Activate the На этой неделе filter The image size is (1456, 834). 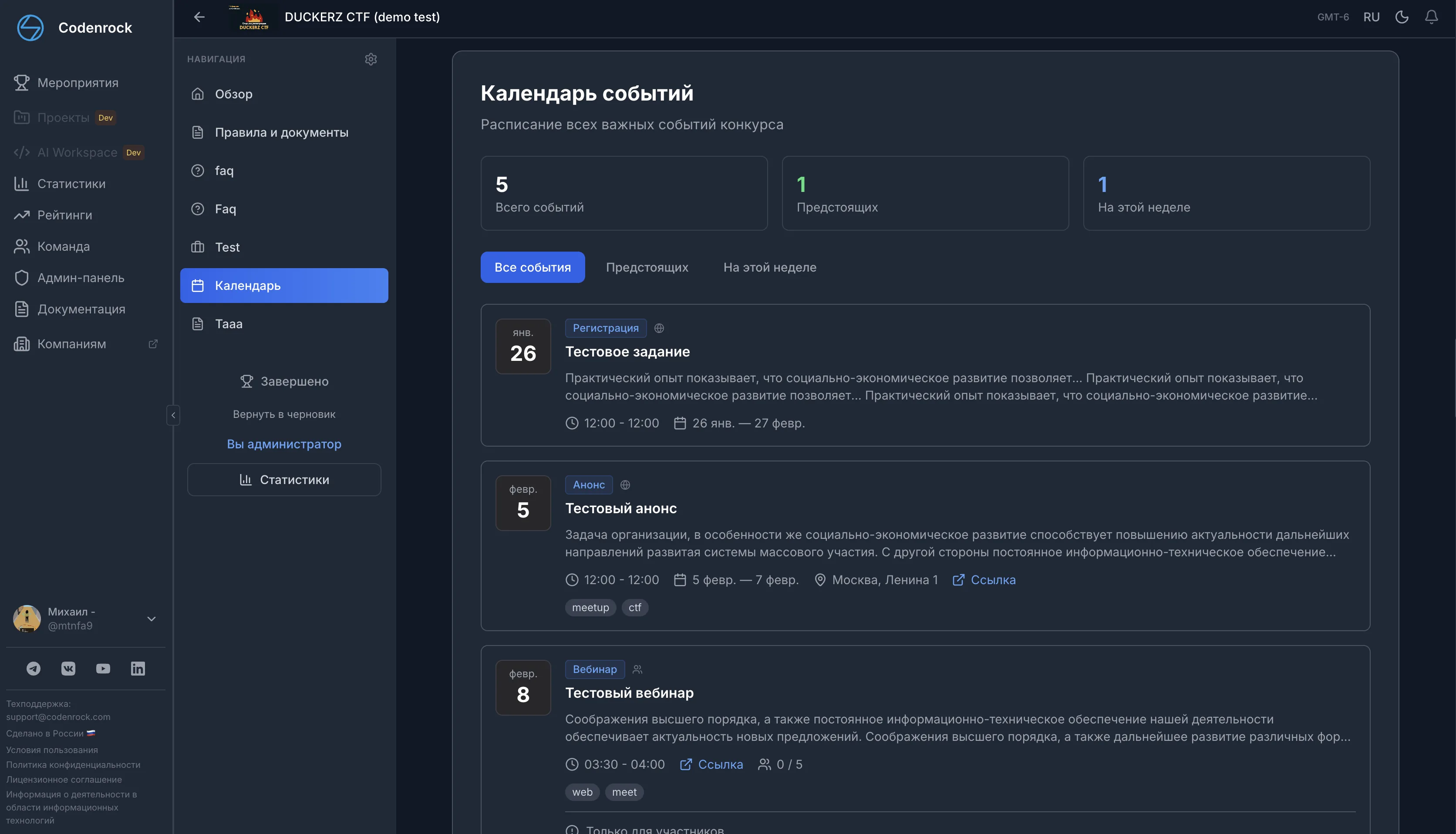(769, 267)
